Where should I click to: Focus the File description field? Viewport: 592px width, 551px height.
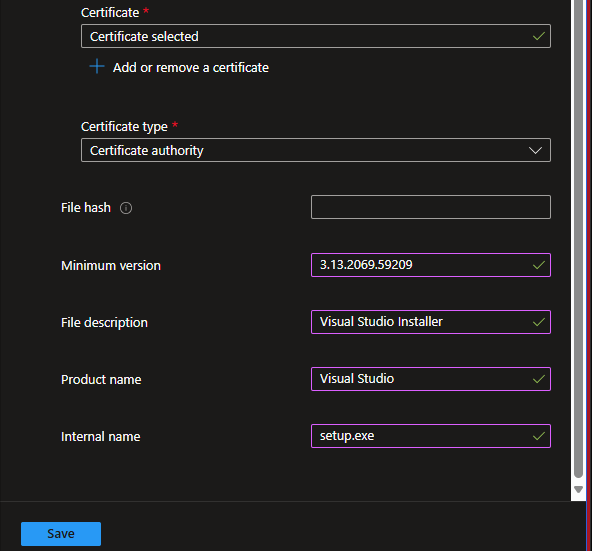[431, 322]
